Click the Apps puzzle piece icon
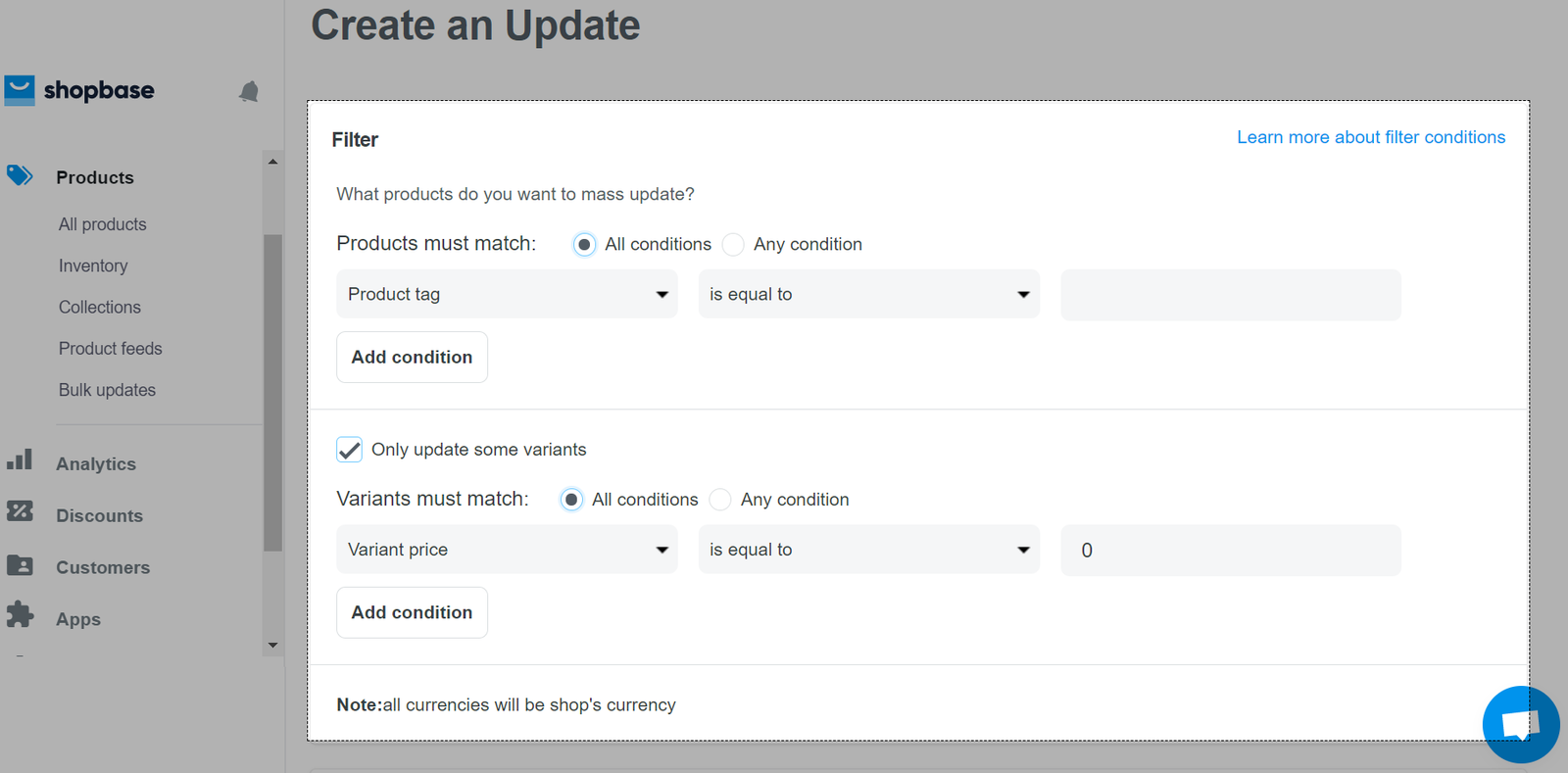 (x=20, y=614)
